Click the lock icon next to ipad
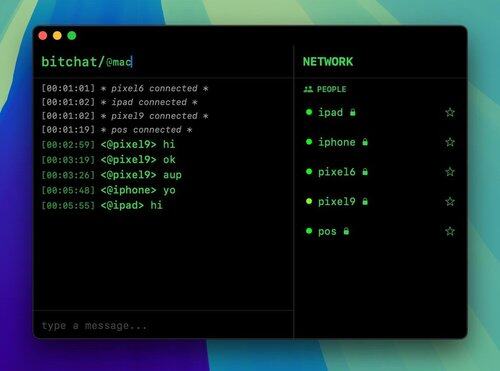Image resolution: width=500 pixels, height=371 pixels. [x=353, y=112]
